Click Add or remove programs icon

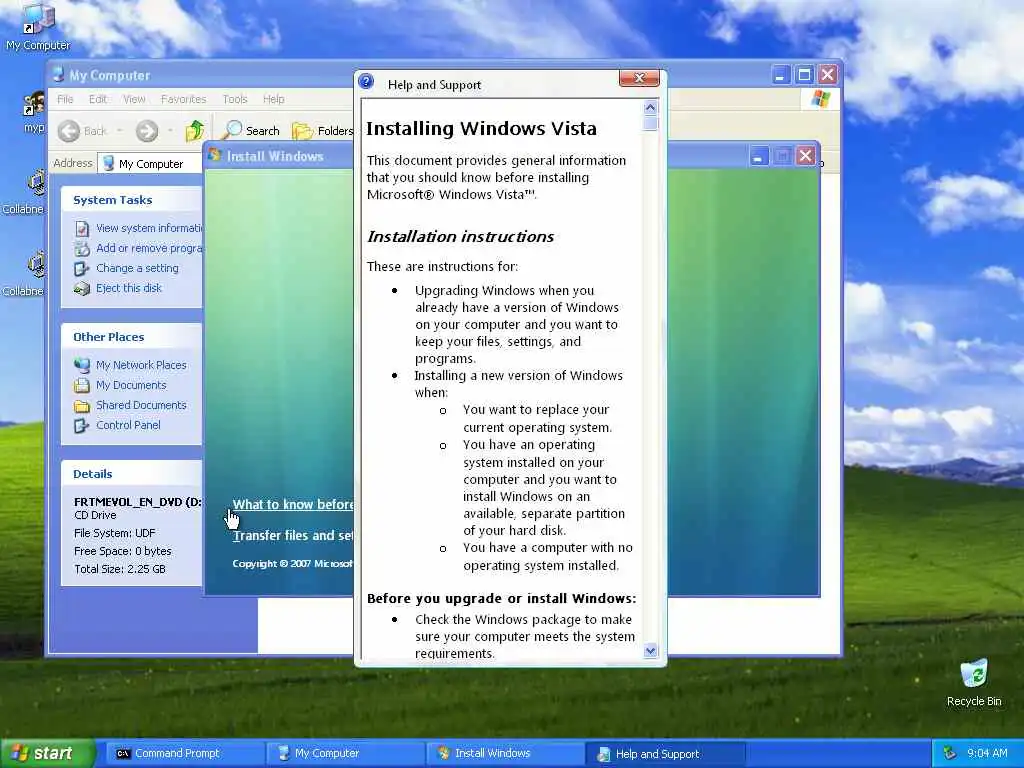point(82,249)
